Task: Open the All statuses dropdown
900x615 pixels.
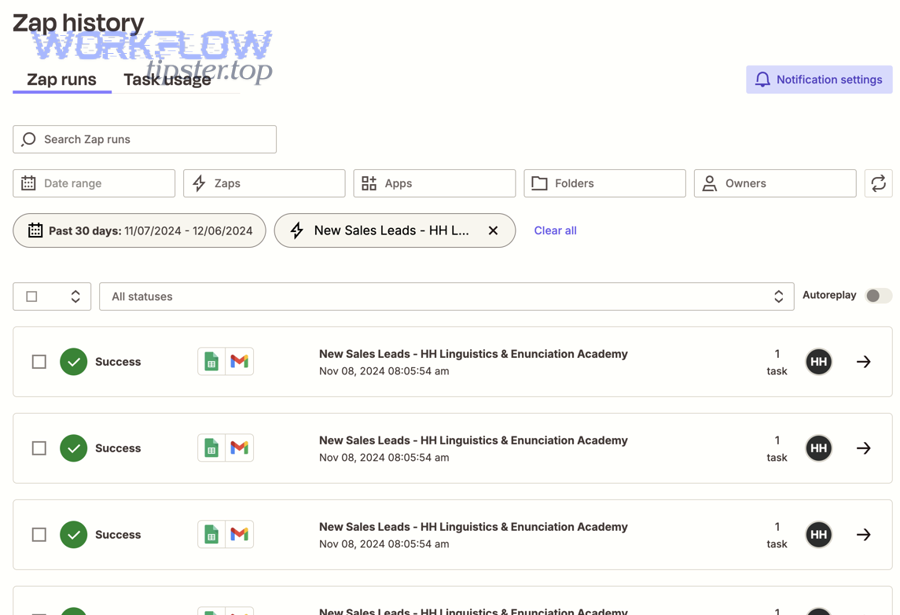Action: coord(447,296)
